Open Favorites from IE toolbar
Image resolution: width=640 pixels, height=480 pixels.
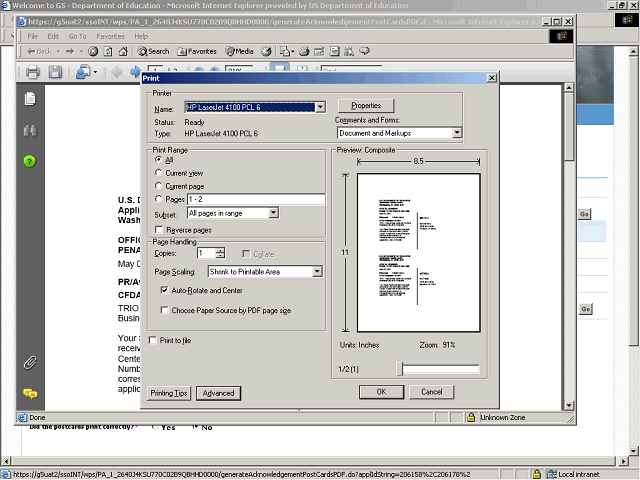point(197,51)
